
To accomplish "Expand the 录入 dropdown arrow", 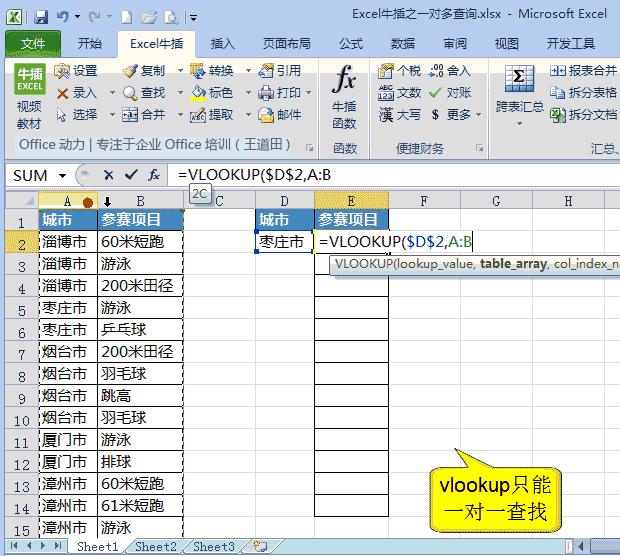I will pos(112,93).
